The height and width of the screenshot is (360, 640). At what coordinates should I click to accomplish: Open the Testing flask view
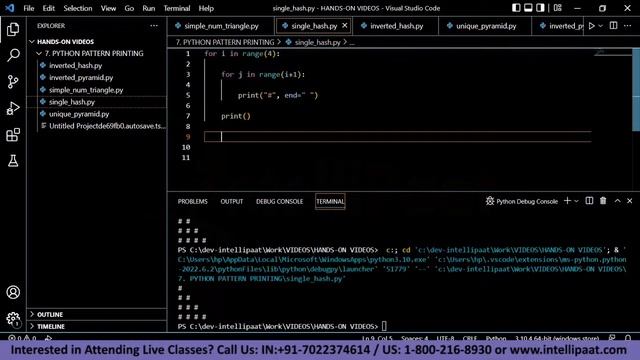pos(13,161)
